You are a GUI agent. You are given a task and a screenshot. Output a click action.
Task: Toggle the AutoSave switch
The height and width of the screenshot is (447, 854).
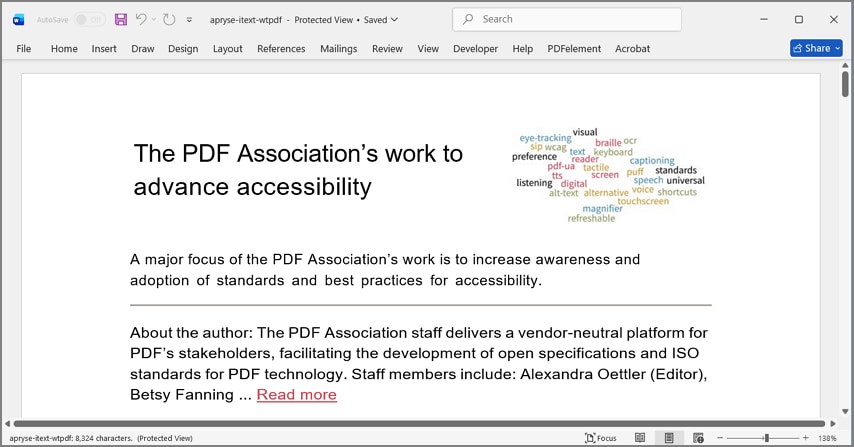pos(89,20)
